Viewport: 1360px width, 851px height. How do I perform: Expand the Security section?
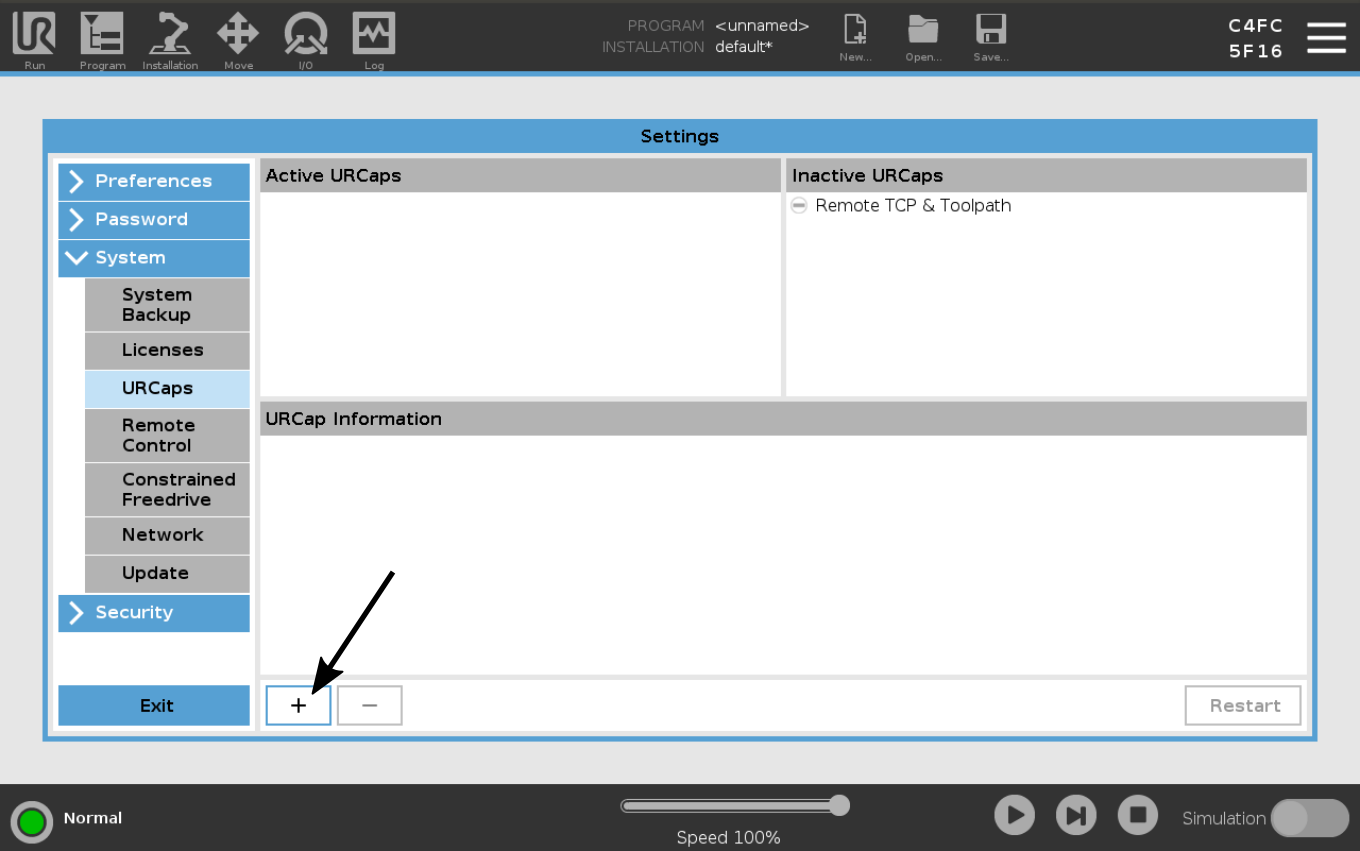[153, 613]
